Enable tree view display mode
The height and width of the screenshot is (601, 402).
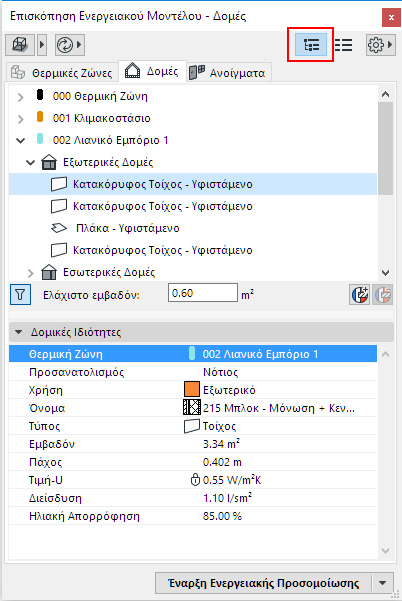(311, 45)
